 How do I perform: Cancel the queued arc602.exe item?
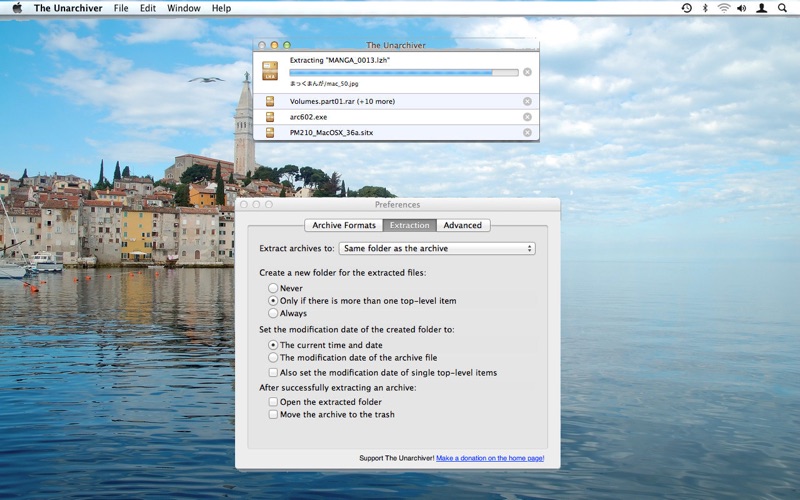(x=527, y=117)
